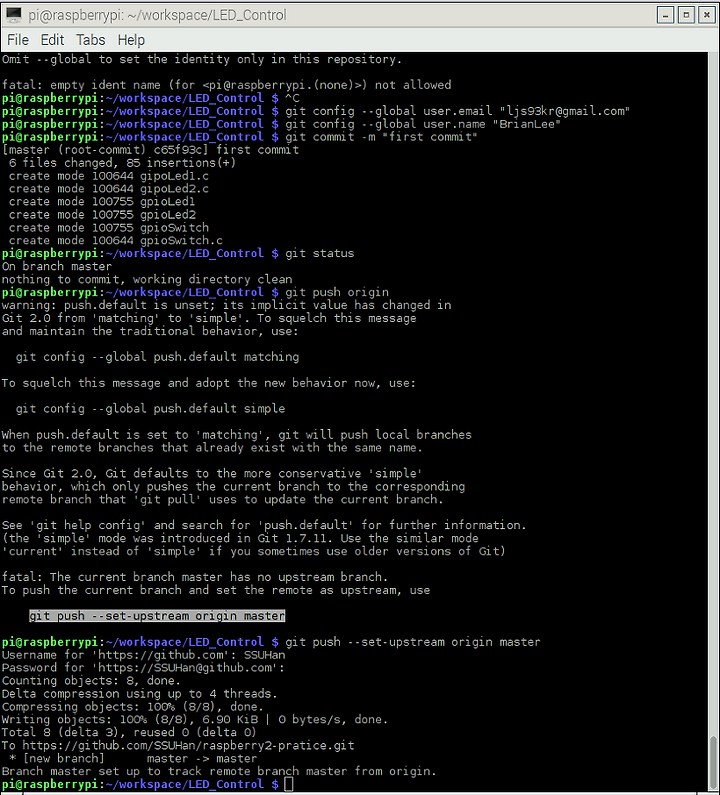Click the raspberry2-pratice.git URL line
This screenshot has height=795, width=720.
[178, 745]
